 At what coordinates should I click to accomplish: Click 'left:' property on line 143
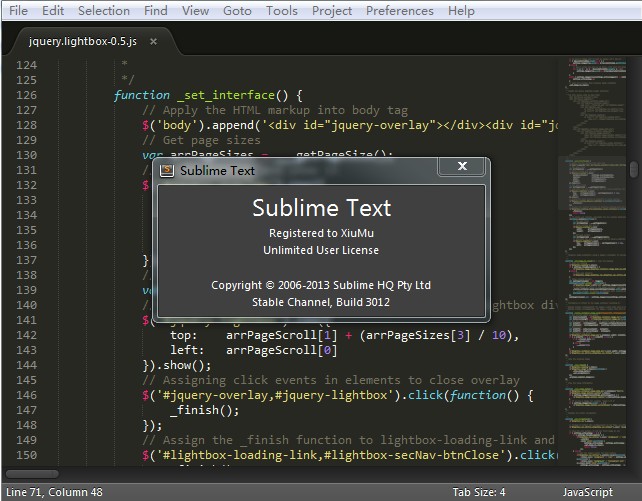(187, 350)
